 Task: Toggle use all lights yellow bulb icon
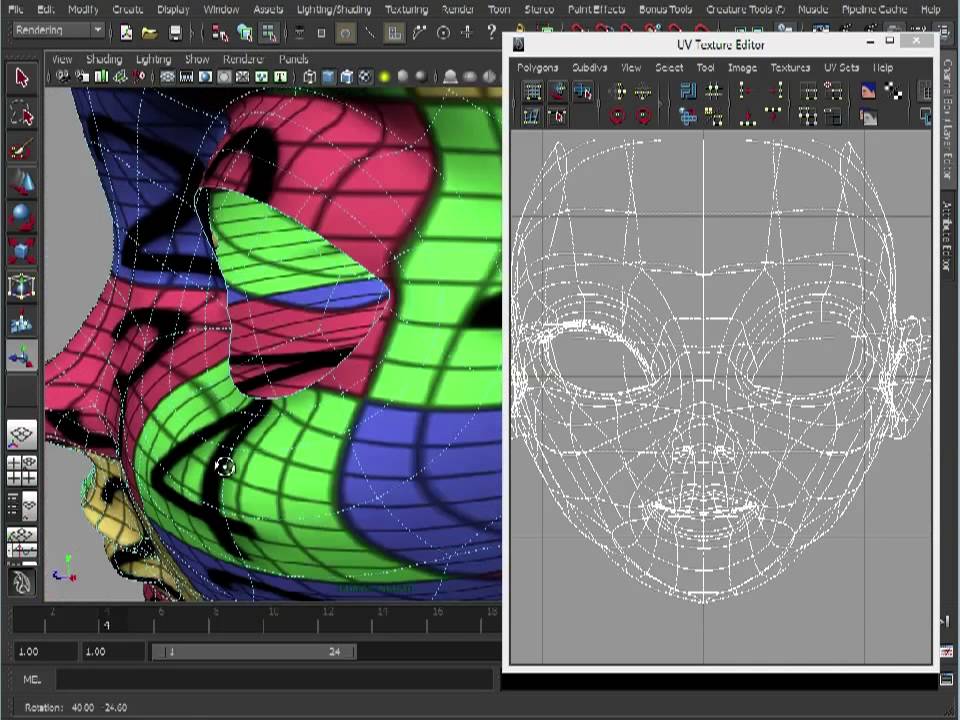tap(384, 77)
